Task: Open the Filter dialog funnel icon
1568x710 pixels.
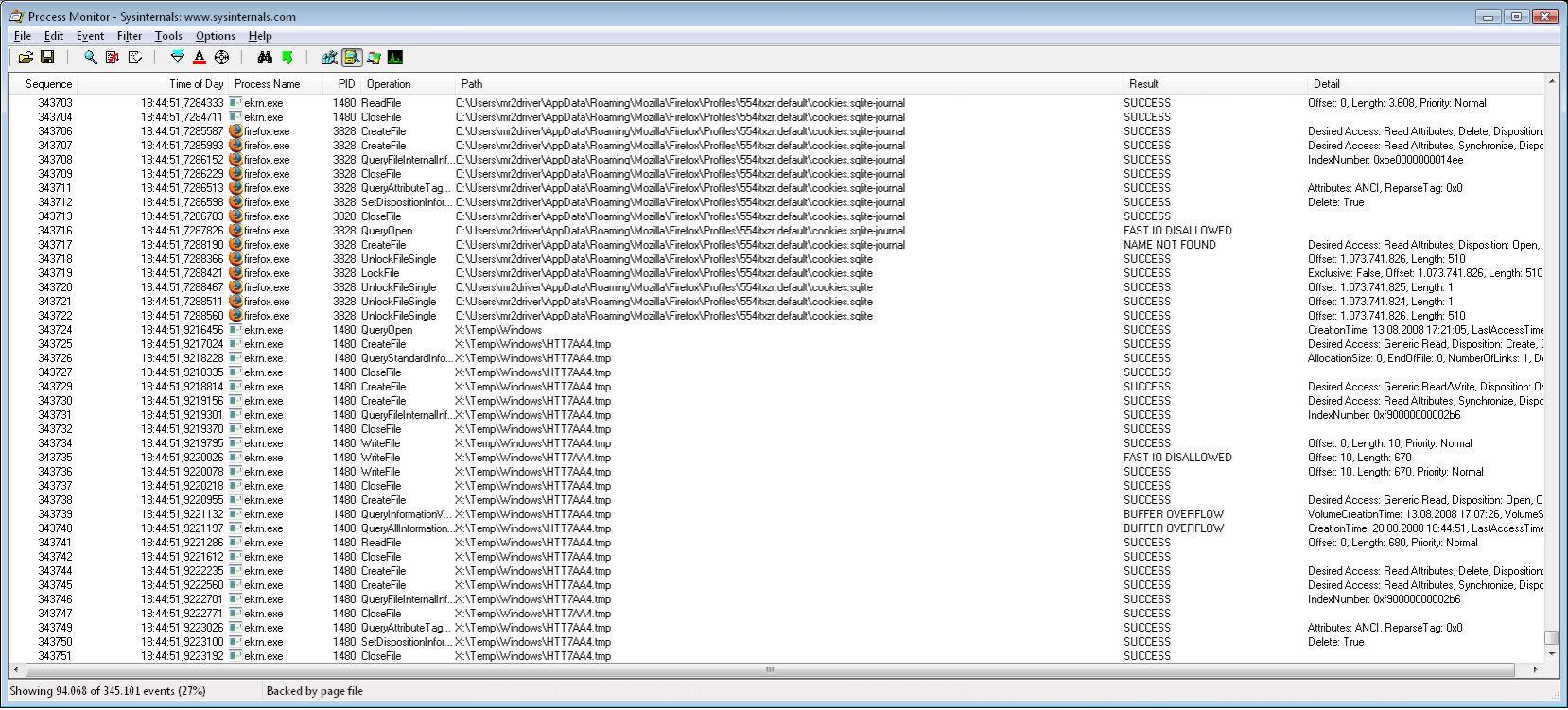Action: (177, 58)
